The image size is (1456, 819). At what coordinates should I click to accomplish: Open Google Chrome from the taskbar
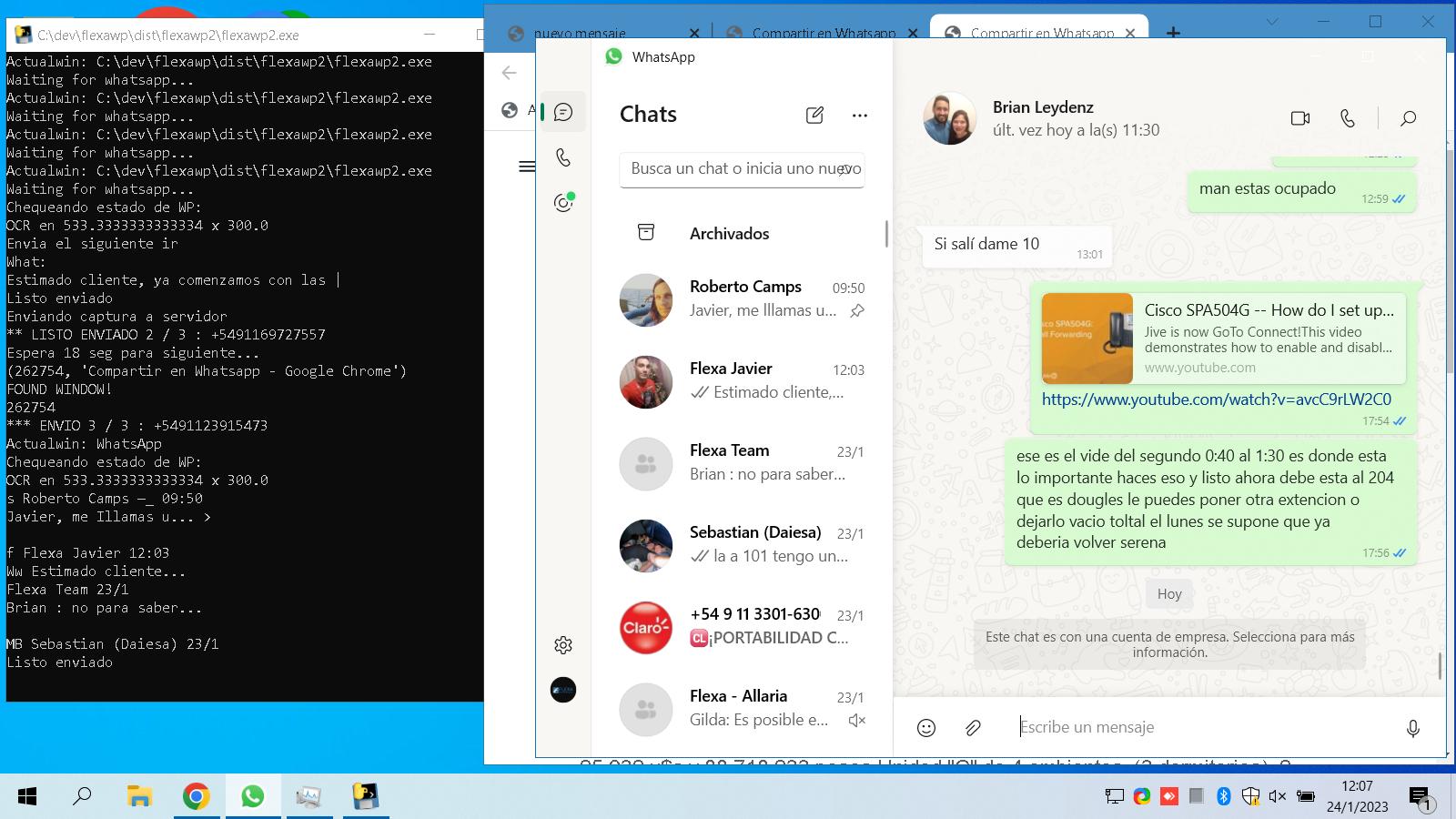(x=196, y=796)
